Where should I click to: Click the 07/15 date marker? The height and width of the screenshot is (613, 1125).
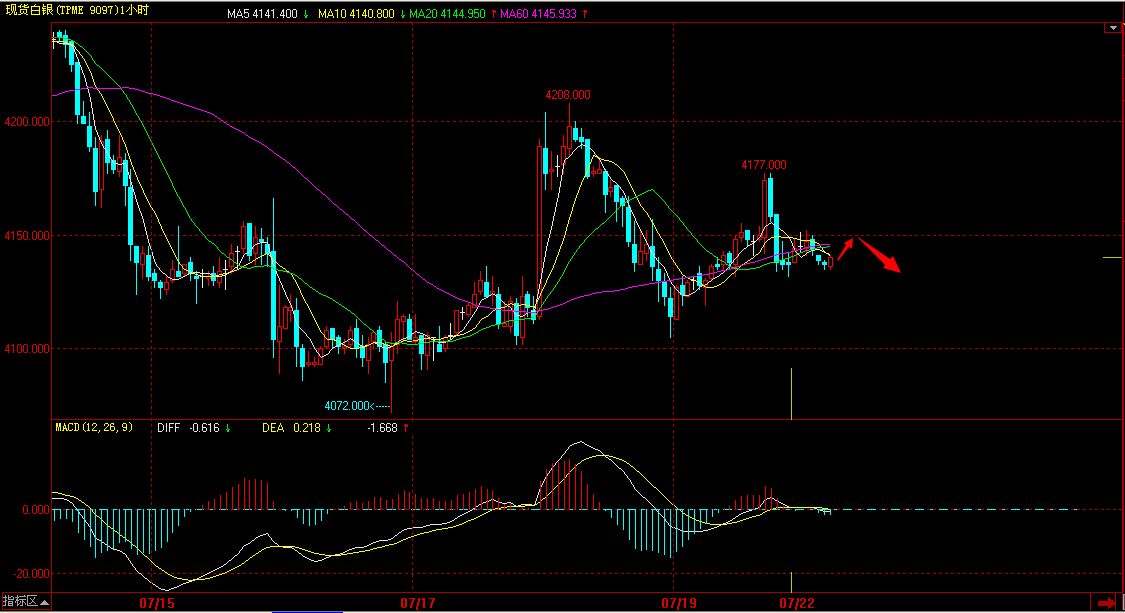[156, 603]
